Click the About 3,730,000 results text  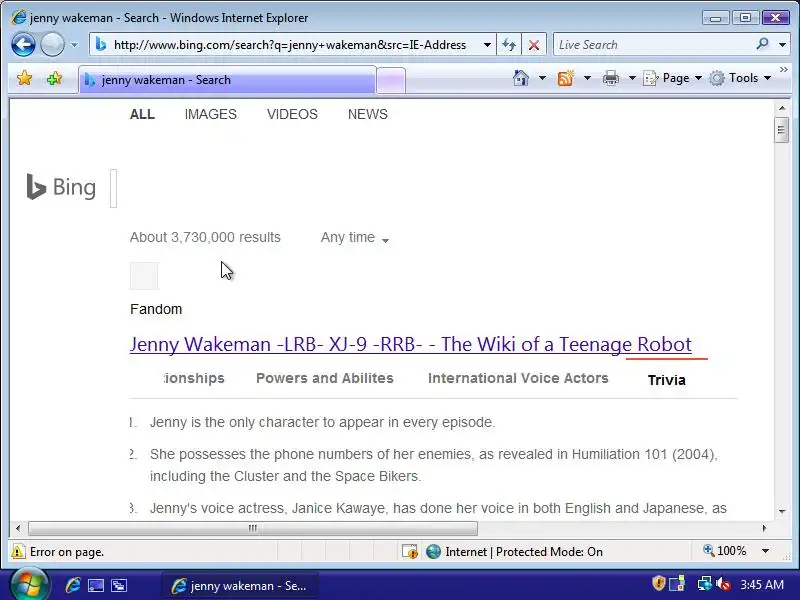[205, 237]
